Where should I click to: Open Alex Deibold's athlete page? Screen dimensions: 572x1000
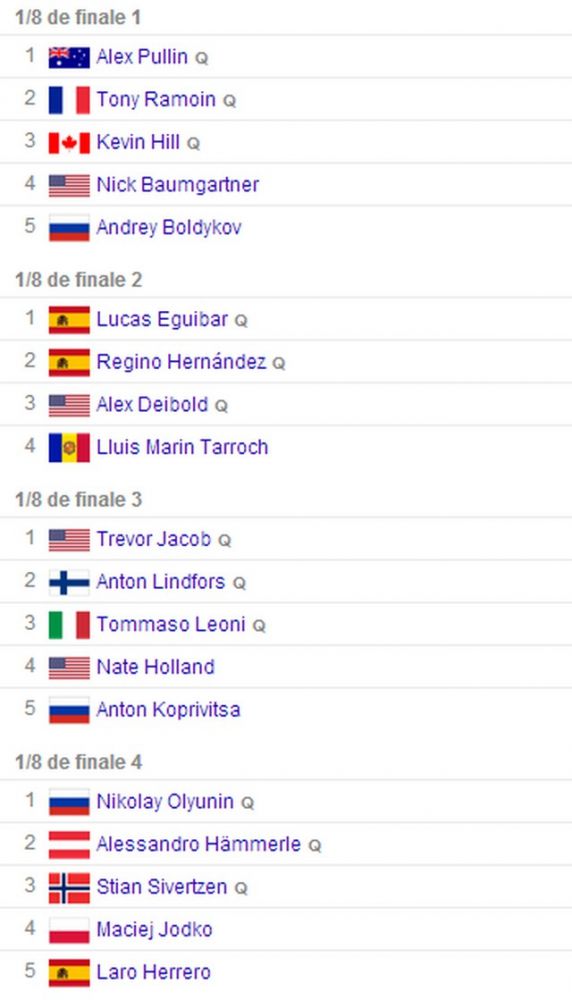click(x=152, y=404)
